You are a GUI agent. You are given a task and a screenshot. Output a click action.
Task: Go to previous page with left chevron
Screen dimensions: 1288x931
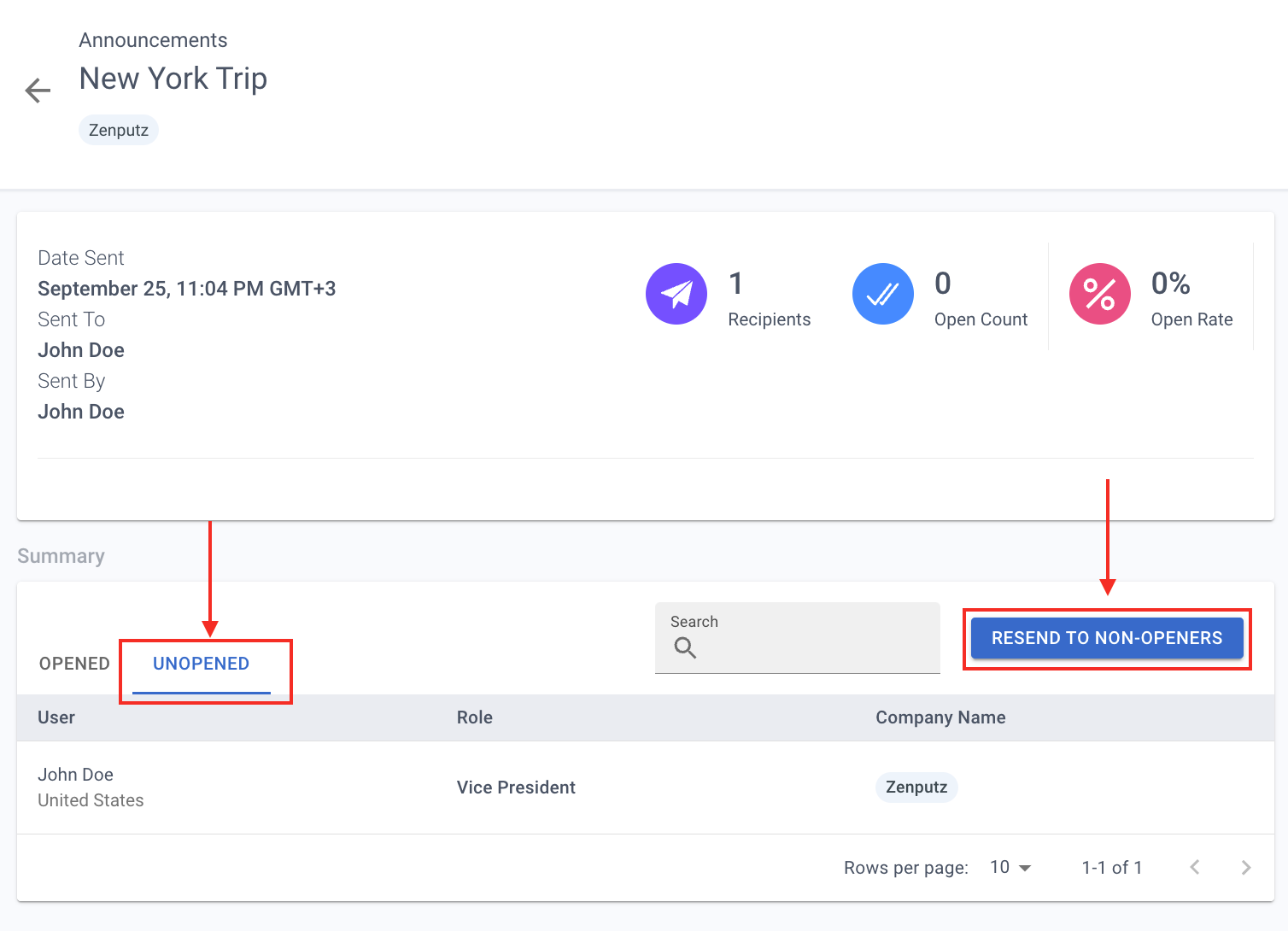click(1195, 868)
